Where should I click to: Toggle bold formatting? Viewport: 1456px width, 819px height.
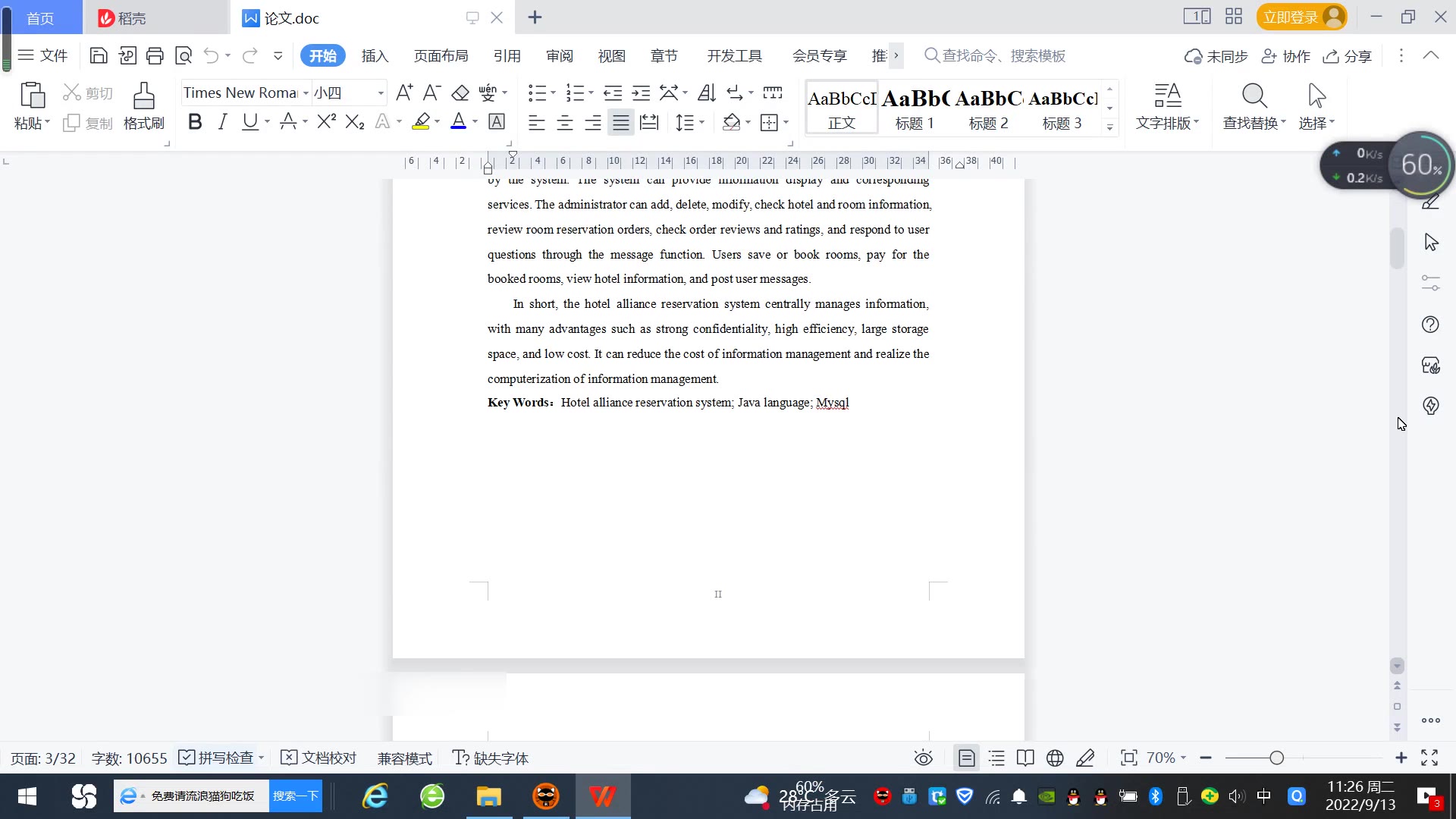point(195,122)
